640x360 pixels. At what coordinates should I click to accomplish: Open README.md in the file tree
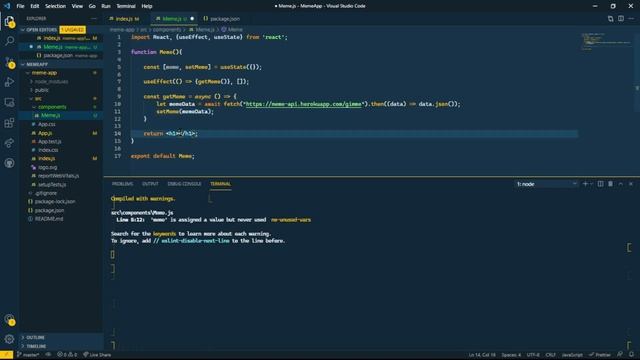click(x=49, y=219)
